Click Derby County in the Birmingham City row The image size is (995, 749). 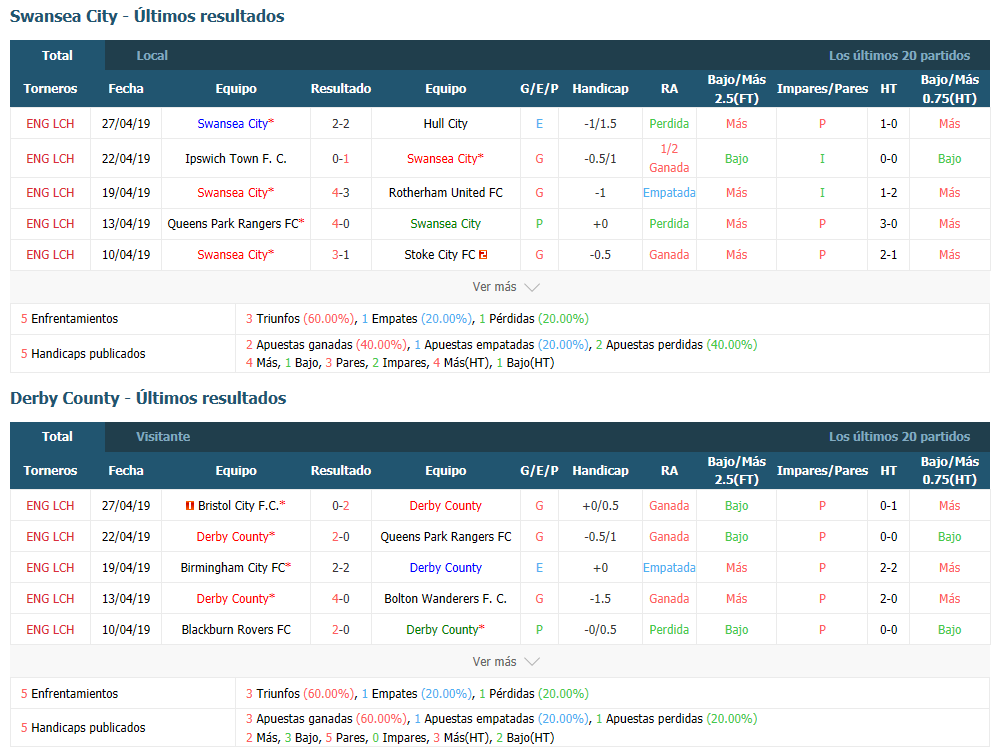pyautogui.click(x=445, y=567)
